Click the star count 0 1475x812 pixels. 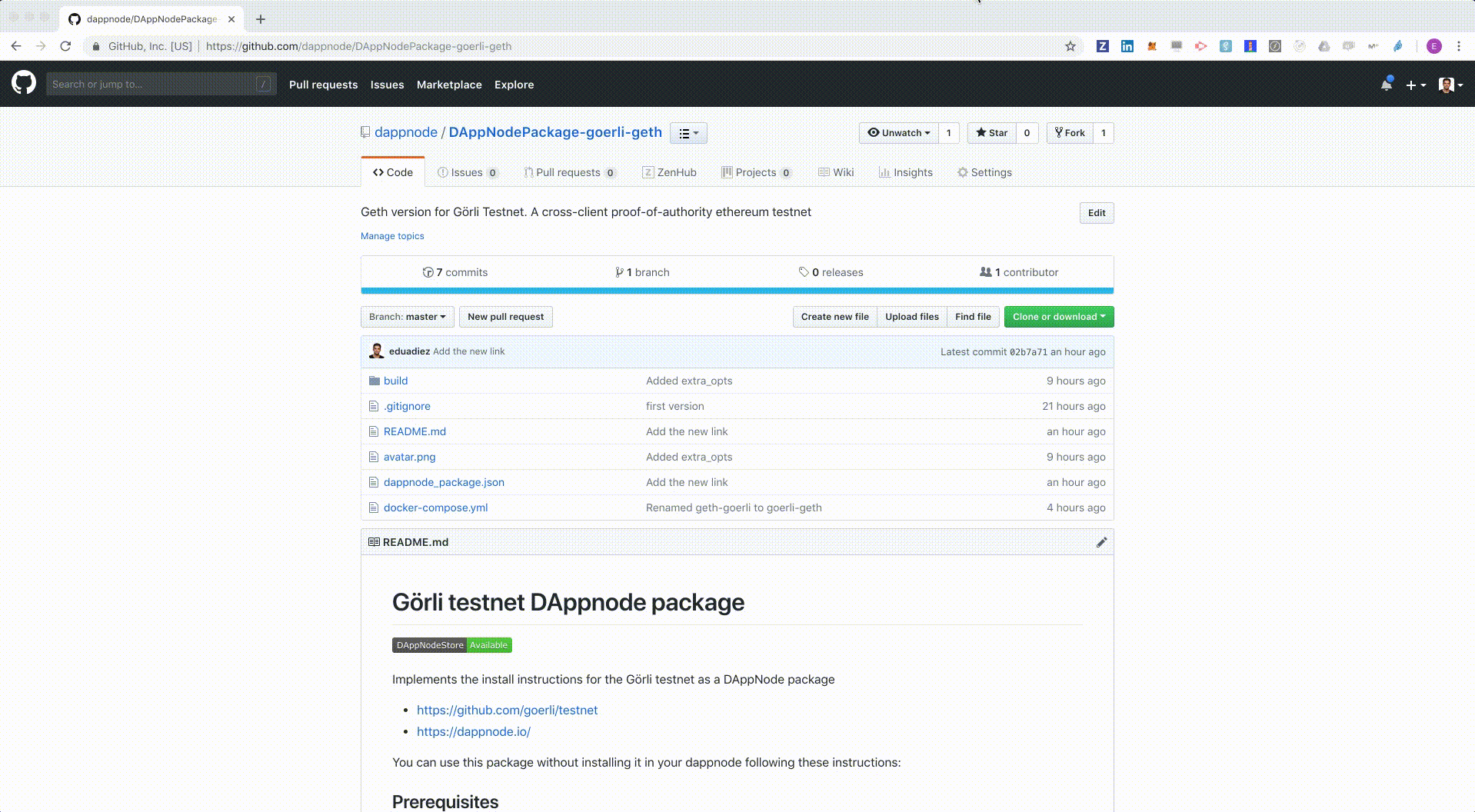click(x=1027, y=133)
